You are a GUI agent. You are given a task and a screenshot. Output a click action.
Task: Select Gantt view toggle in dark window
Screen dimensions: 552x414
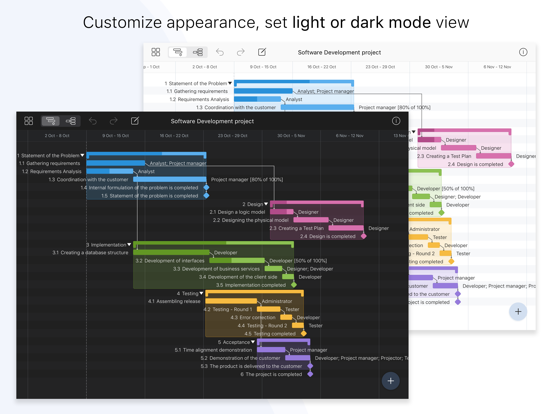(51, 121)
